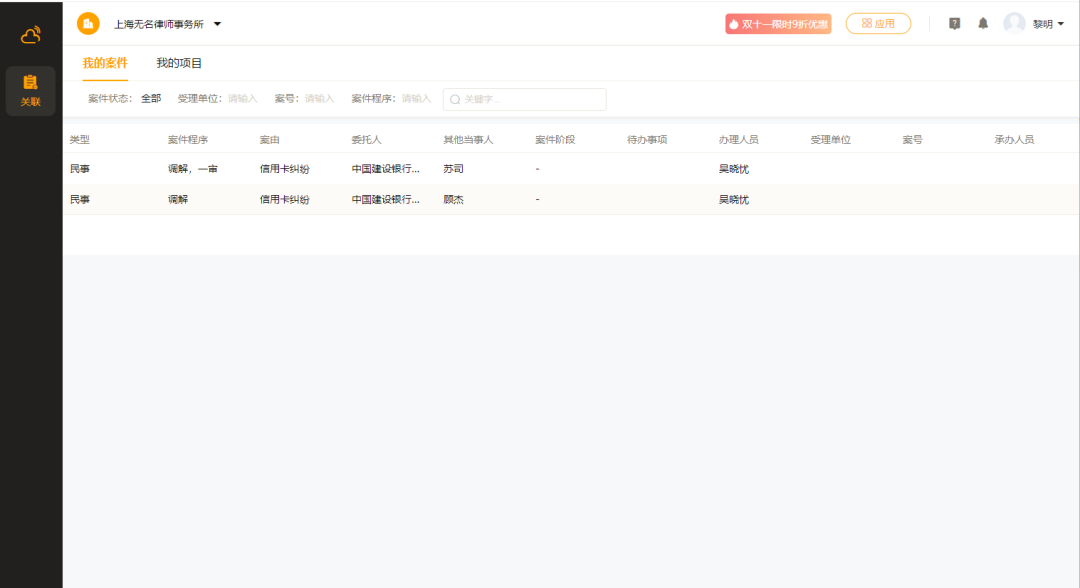Click the 案号 filter input field

click(319, 99)
